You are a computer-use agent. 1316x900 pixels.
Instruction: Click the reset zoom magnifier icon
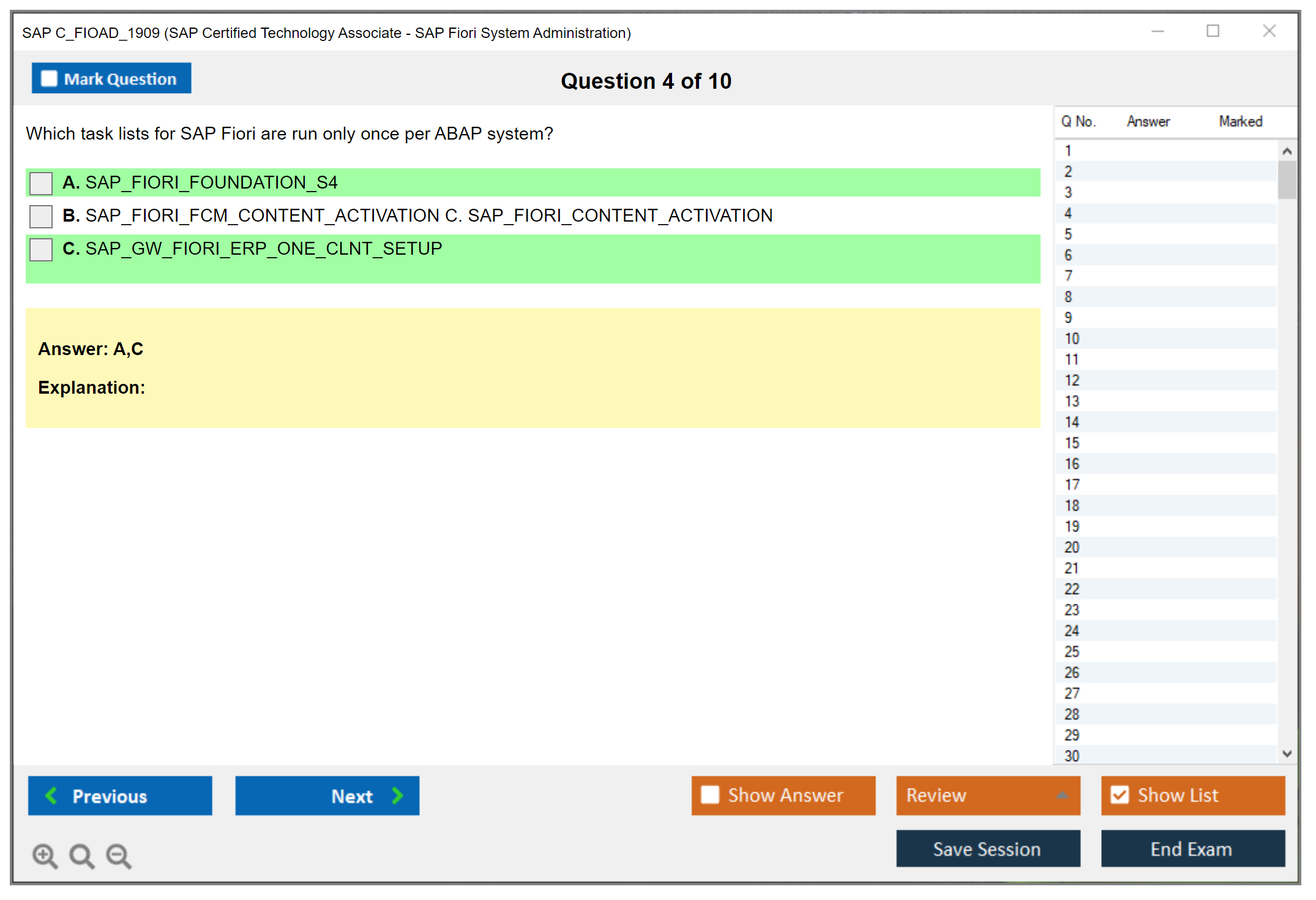81,856
